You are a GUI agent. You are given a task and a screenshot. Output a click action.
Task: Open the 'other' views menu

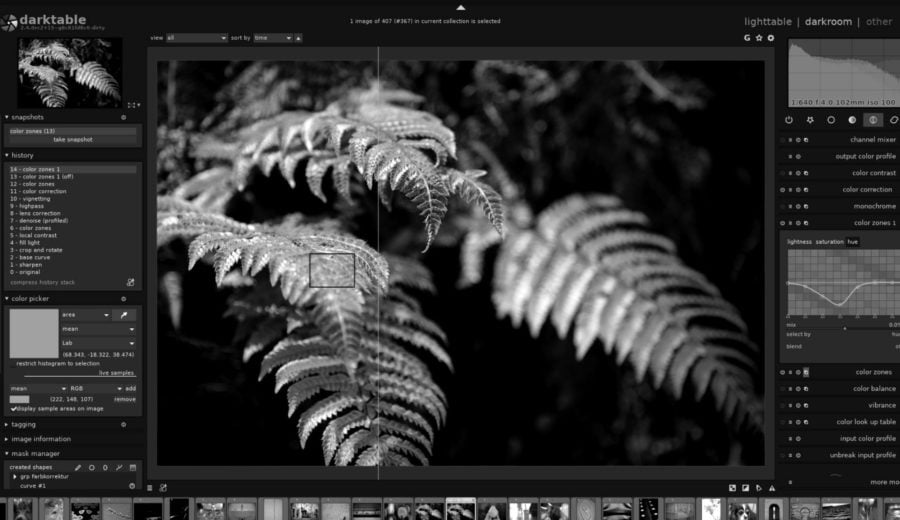879,22
